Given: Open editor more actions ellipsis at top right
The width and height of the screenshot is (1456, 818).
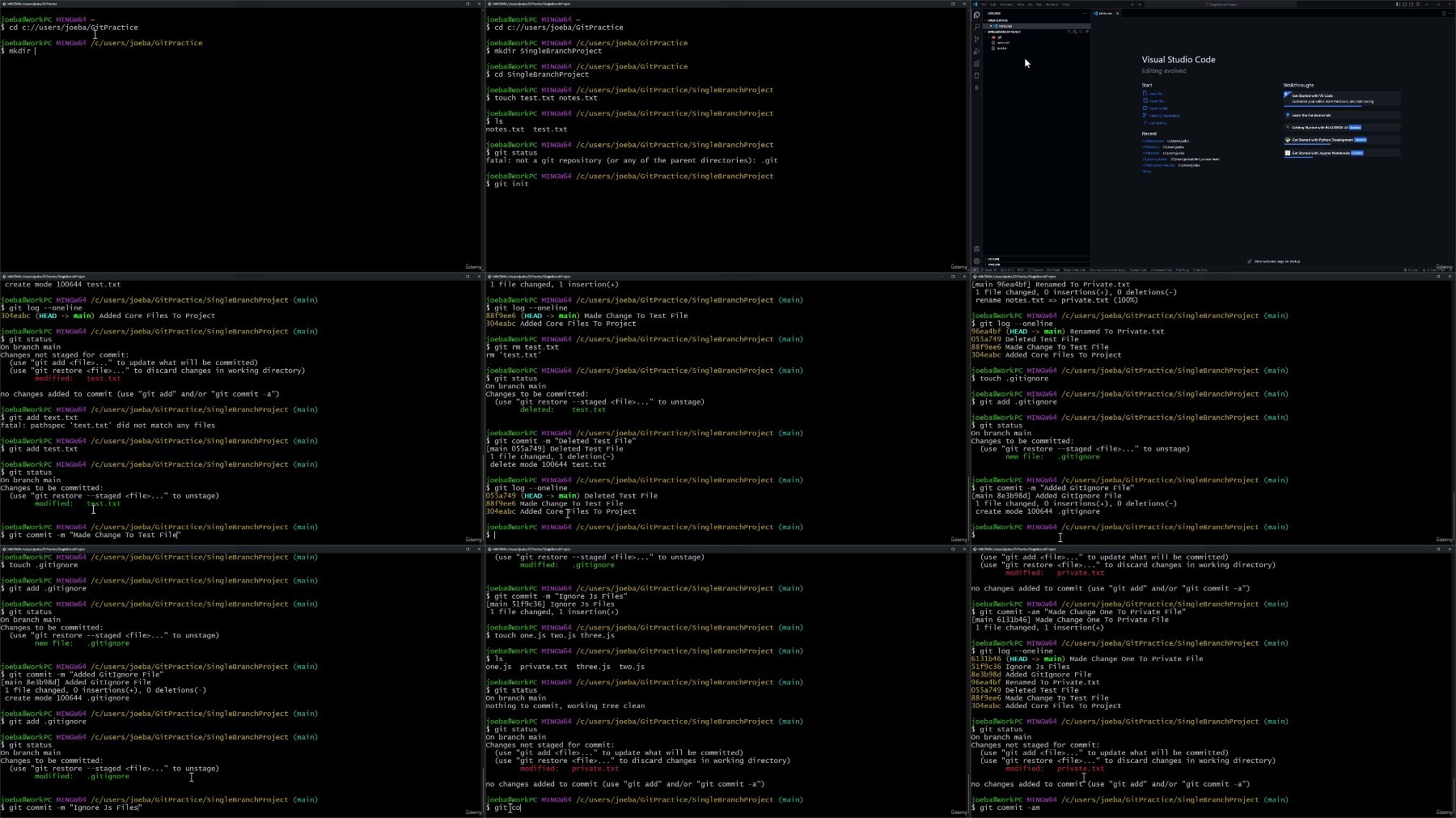Looking at the screenshot, I should tap(1450, 13).
